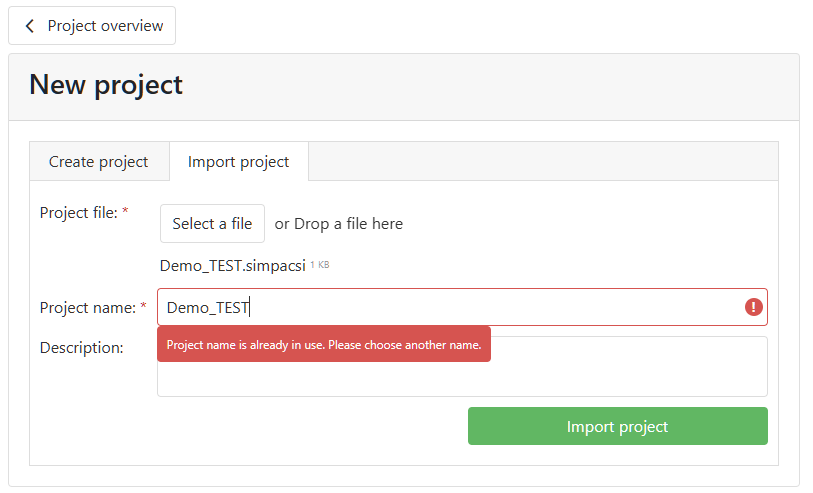
Task: Click the red asterisk next to Project file
Action: click(125, 212)
